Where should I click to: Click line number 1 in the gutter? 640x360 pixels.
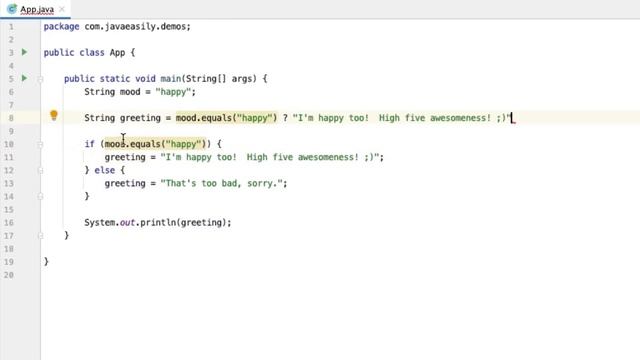click(11, 27)
